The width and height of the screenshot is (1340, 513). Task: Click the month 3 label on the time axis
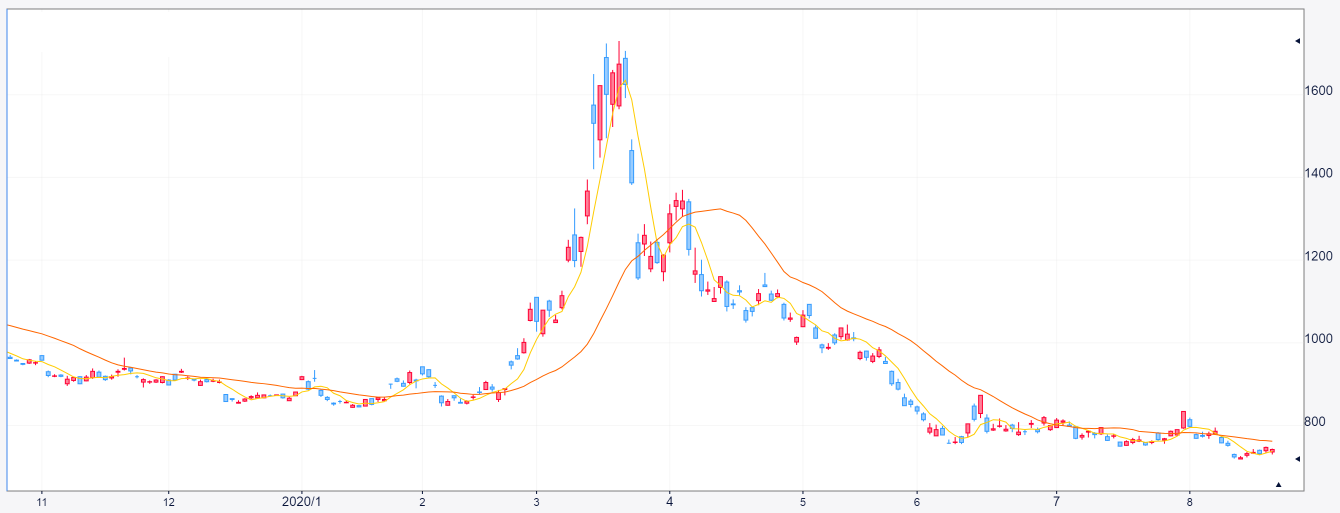click(537, 501)
